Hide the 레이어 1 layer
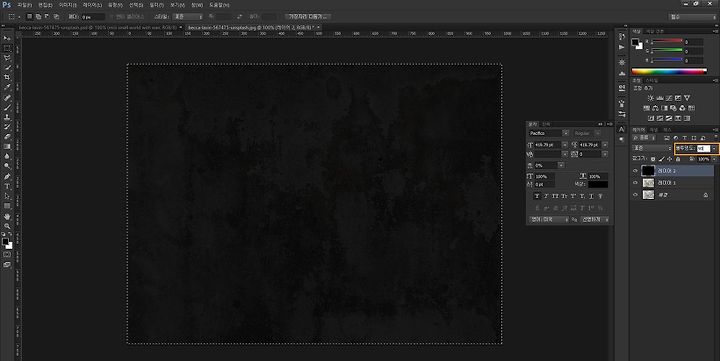Viewport: 720px width, 361px height. pyautogui.click(x=636, y=183)
